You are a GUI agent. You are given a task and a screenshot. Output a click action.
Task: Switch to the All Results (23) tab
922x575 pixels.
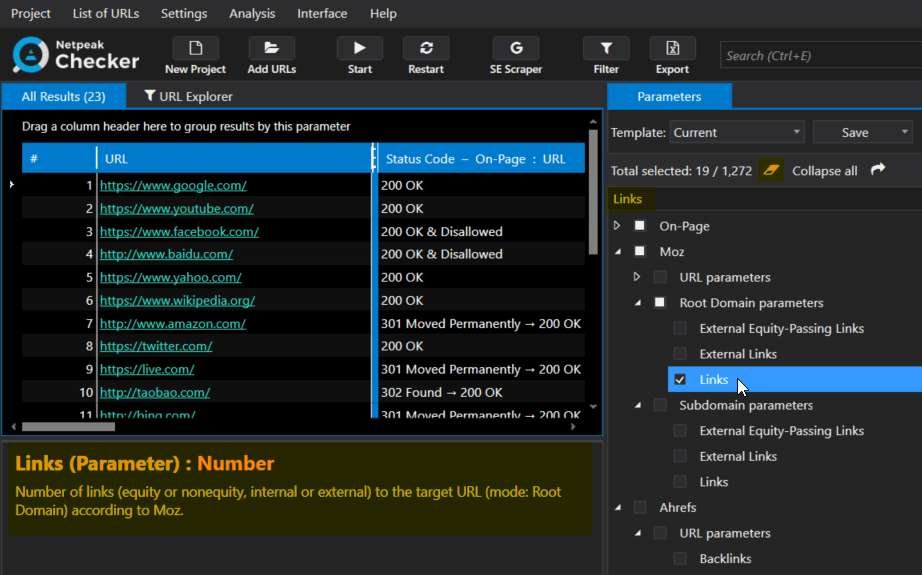click(64, 96)
